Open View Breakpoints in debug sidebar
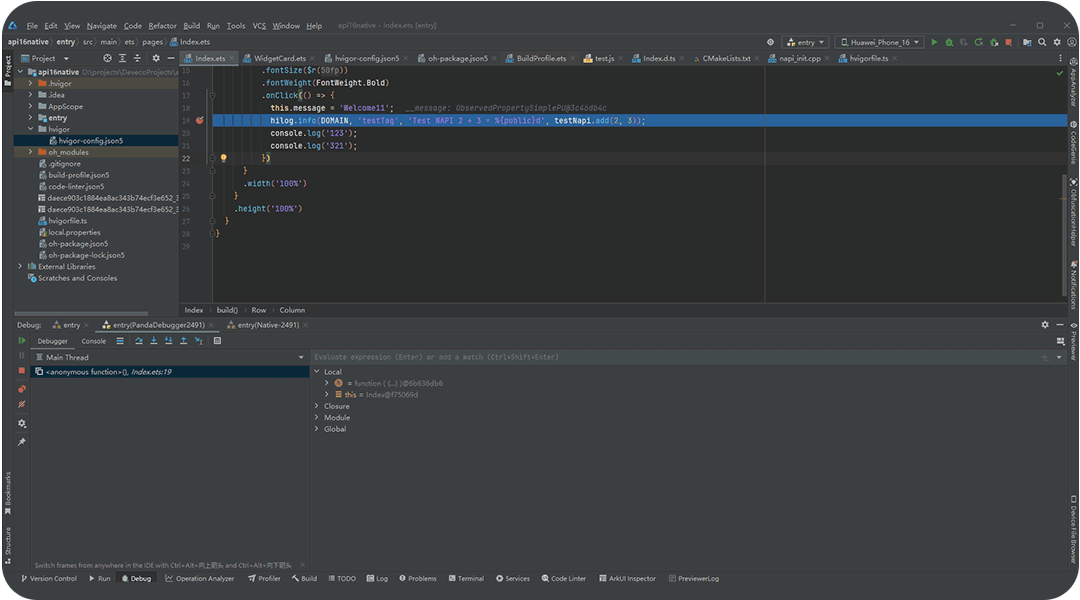 (22, 389)
